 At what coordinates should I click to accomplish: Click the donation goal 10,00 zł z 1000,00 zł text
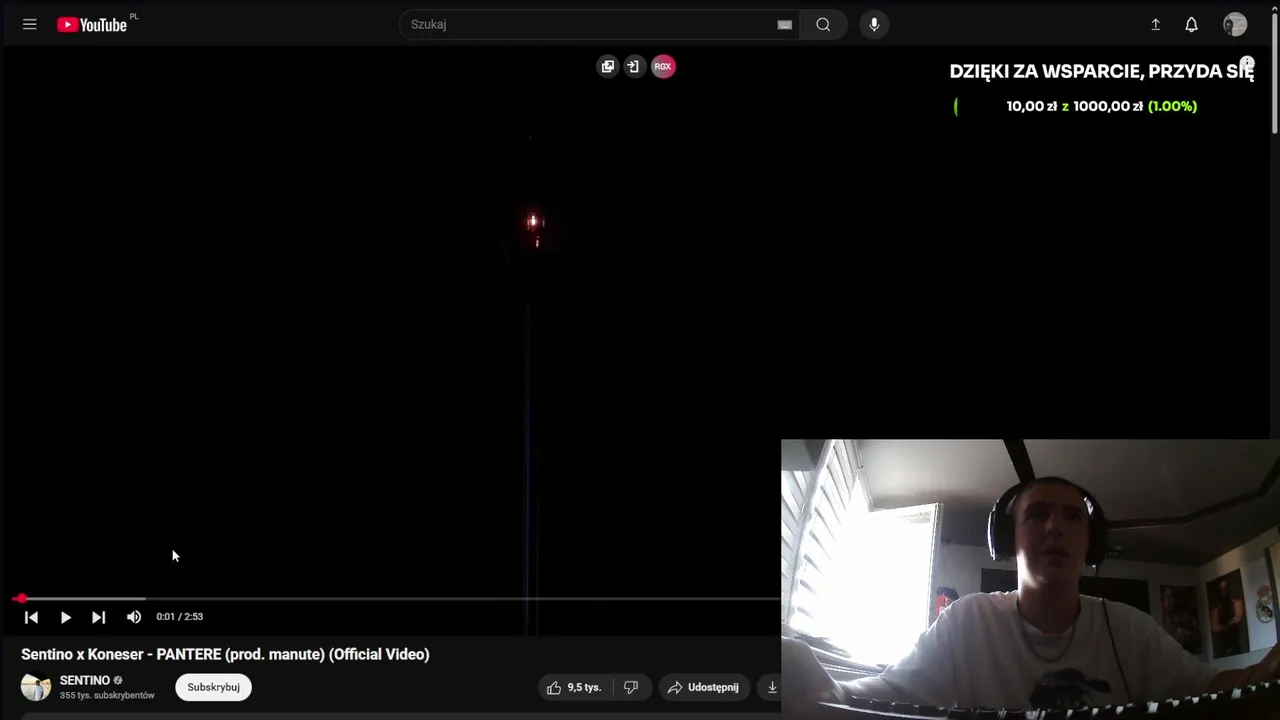pos(1101,106)
